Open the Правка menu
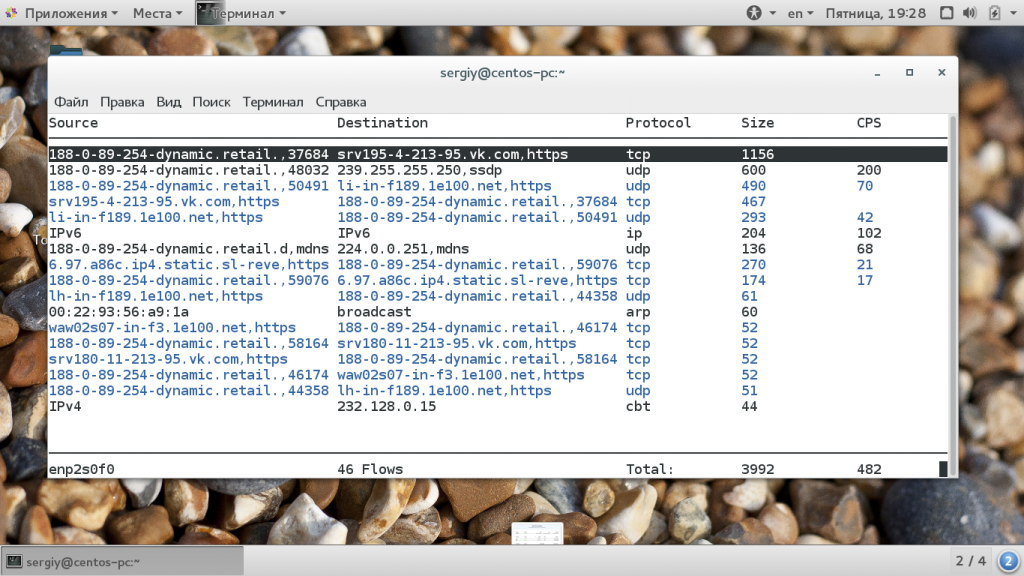Image resolution: width=1024 pixels, height=576 pixels. pyautogui.click(x=122, y=102)
